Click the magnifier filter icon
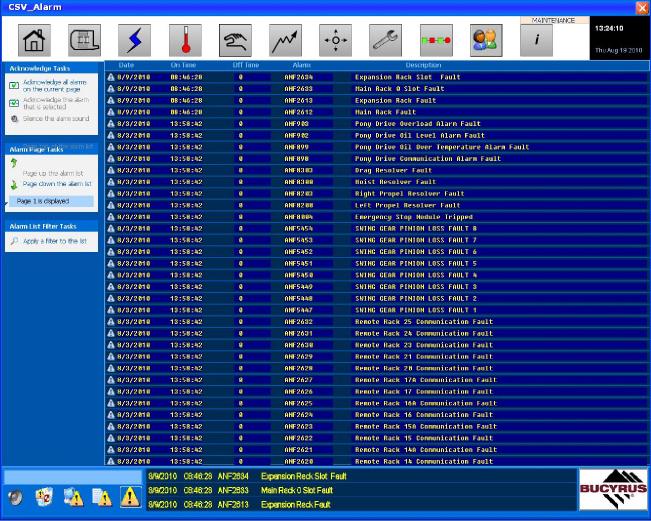651x521 pixels. coord(14,241)
